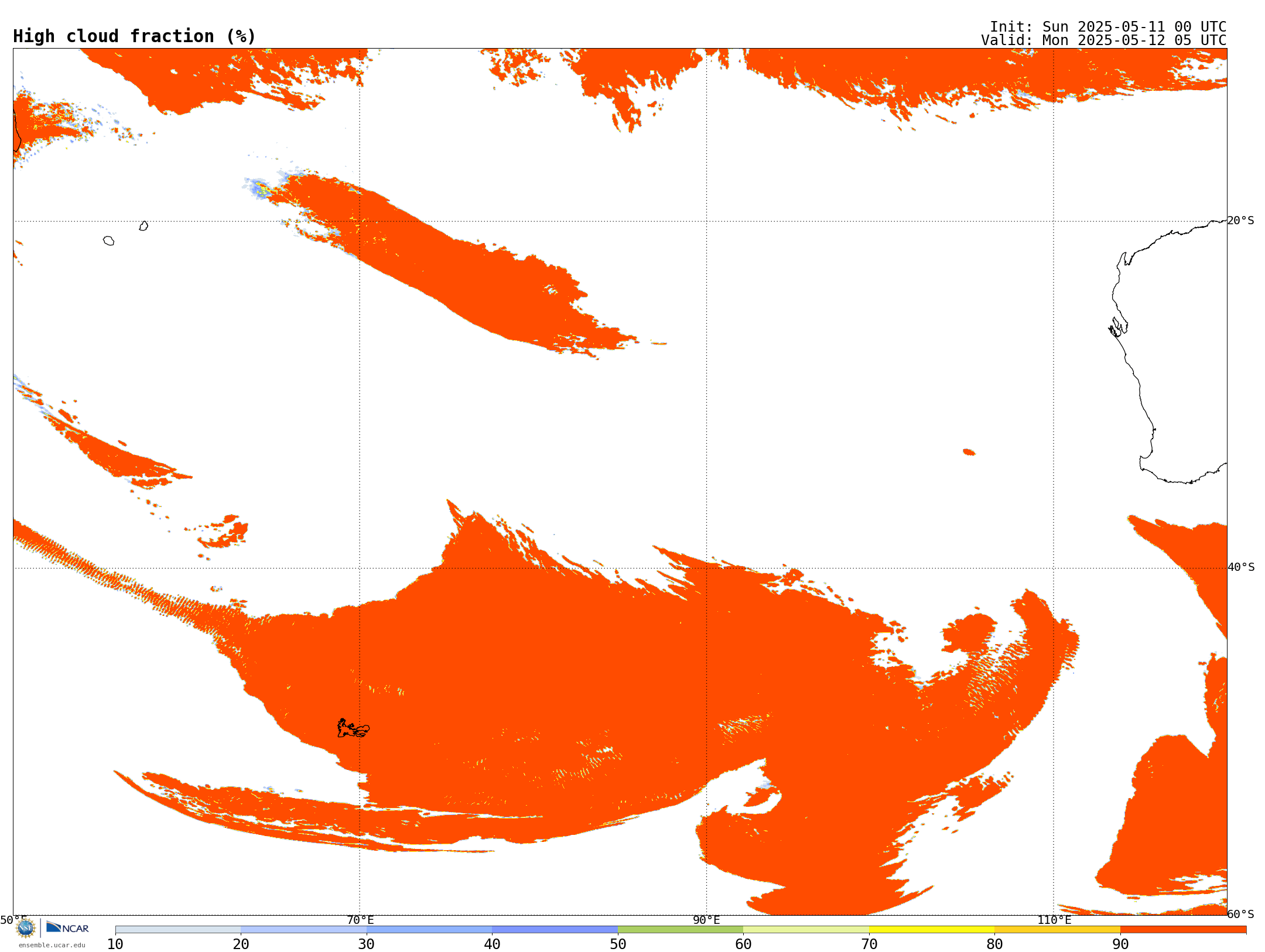Click the light blue 20-30 colorbar segment

click(303, 930)
